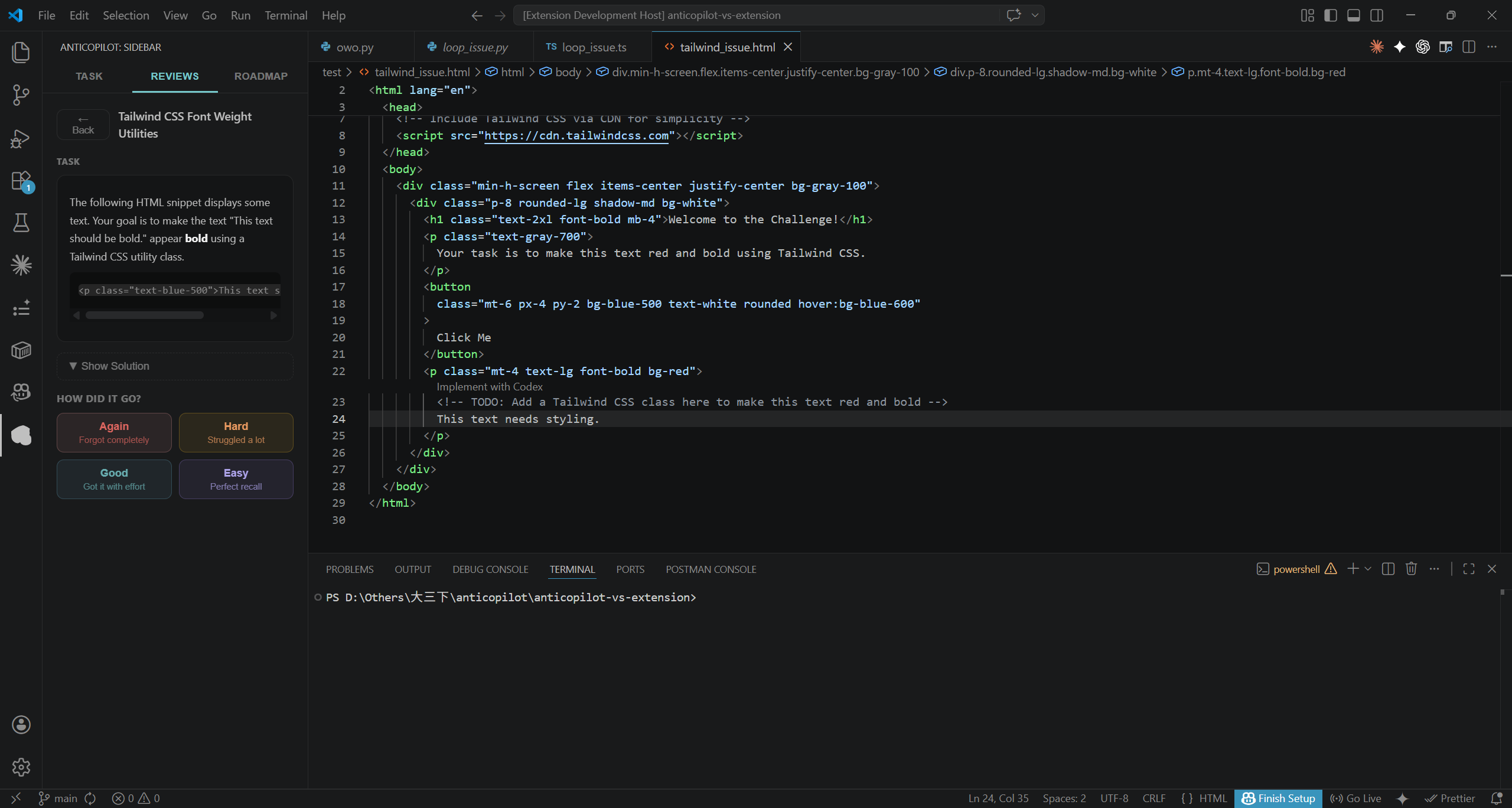Open the Customize Layout icon
The width and height of the screenshot is (1512, 808).
[x=1307, y=15]
